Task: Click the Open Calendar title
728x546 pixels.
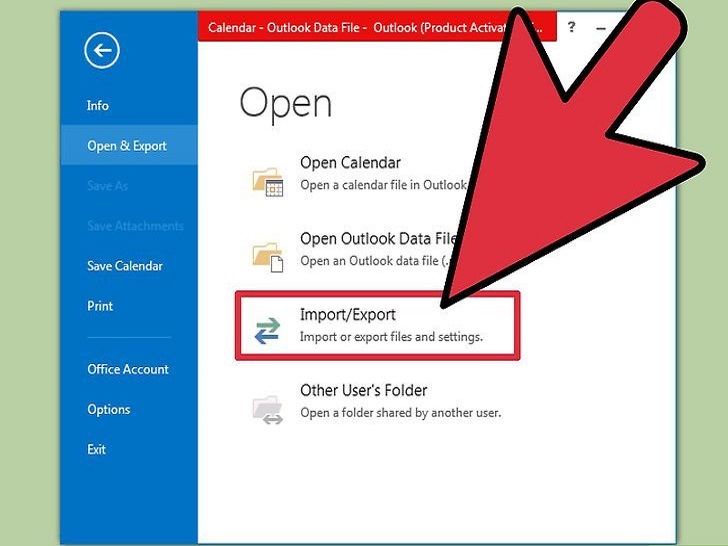Action: [350, 163]
